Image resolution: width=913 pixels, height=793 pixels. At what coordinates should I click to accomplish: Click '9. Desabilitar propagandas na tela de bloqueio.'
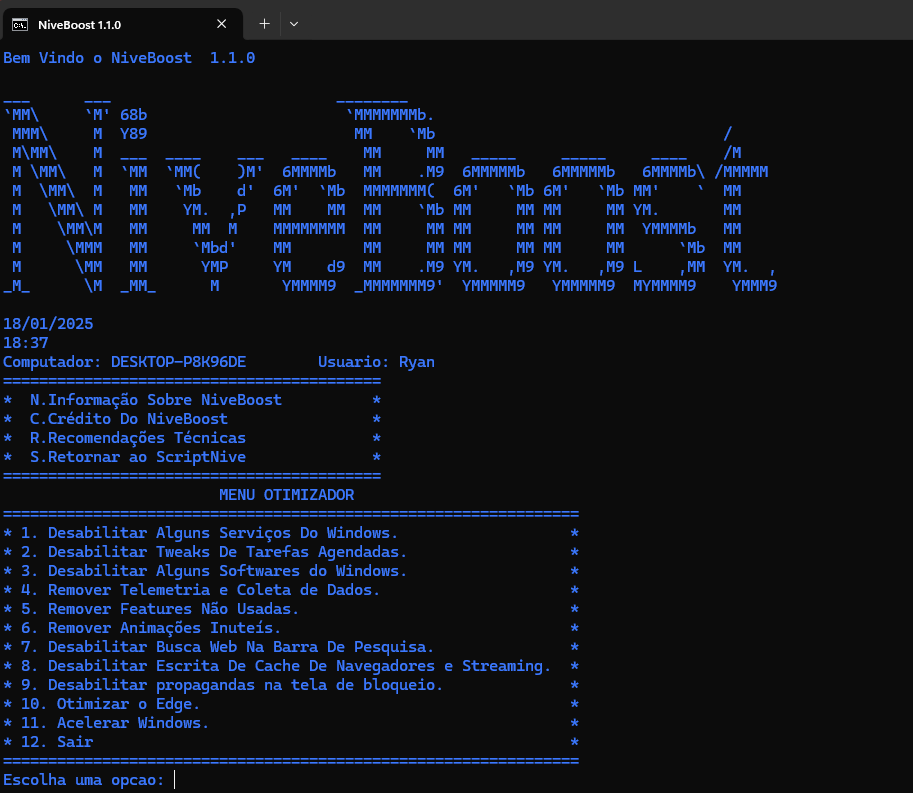click(232, 685)
